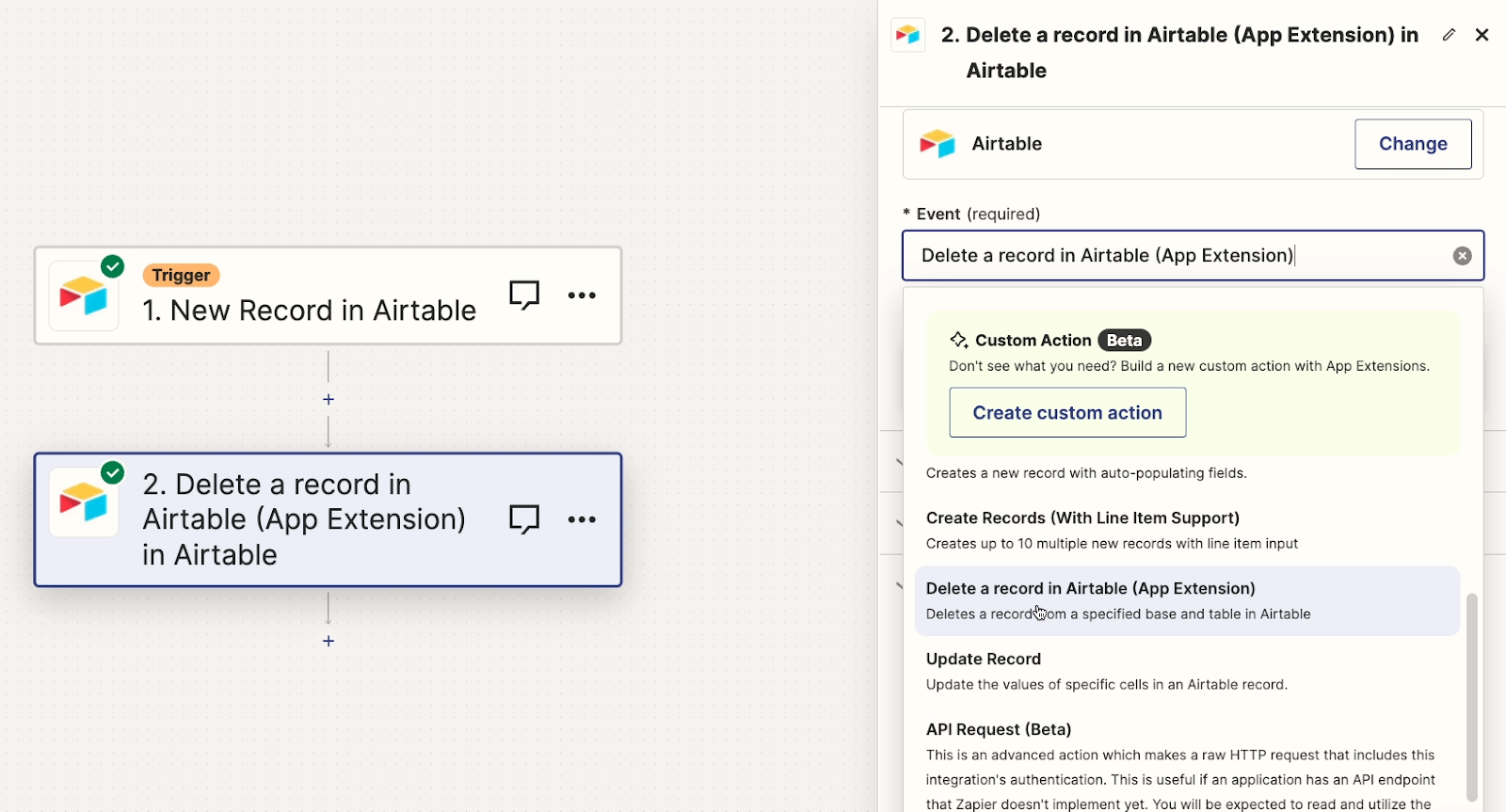This screenshot has width=1506, height=812.
Task: Open comment icon on New Record trigger step
Action: [x=524, y=295]
